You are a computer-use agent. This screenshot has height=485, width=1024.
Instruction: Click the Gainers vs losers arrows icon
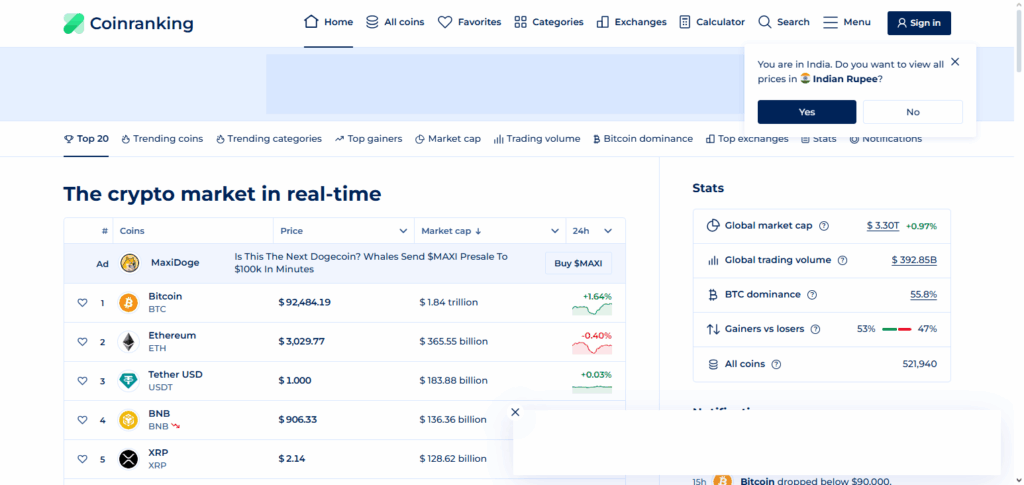click(712, 330)
